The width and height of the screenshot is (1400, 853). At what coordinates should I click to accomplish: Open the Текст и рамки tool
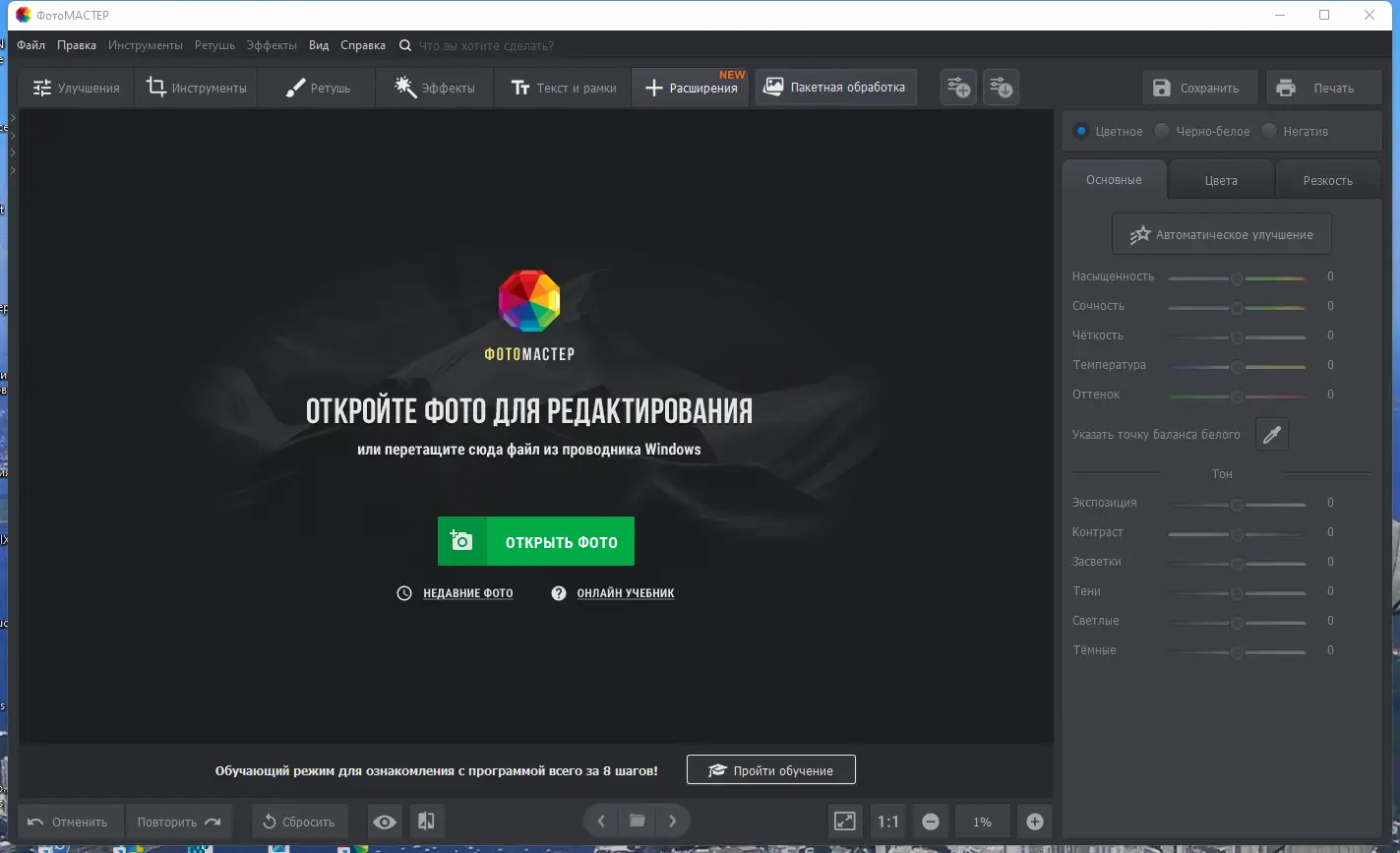point(561,87)
